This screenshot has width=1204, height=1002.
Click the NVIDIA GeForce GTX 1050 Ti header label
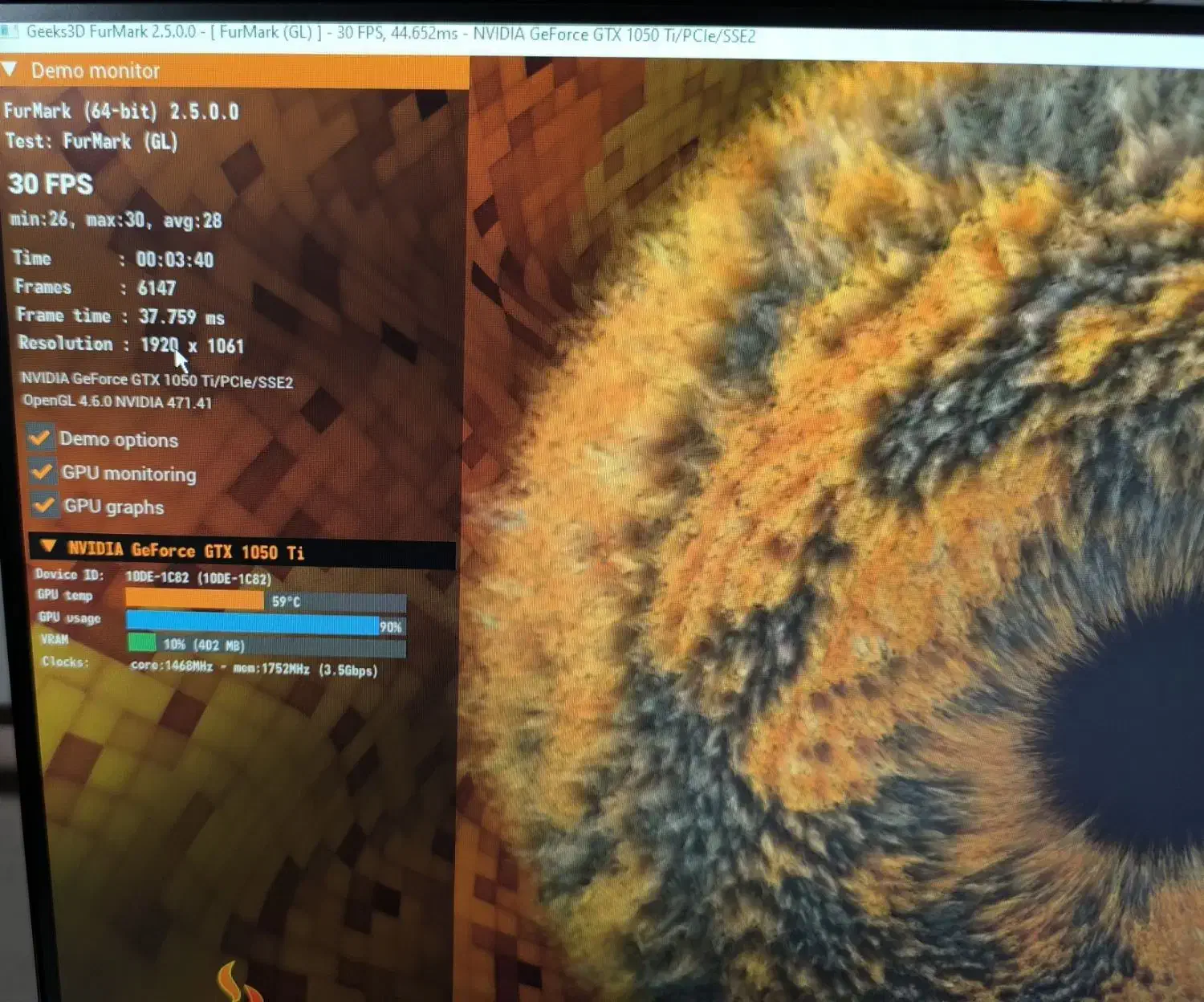click(185, 551)
